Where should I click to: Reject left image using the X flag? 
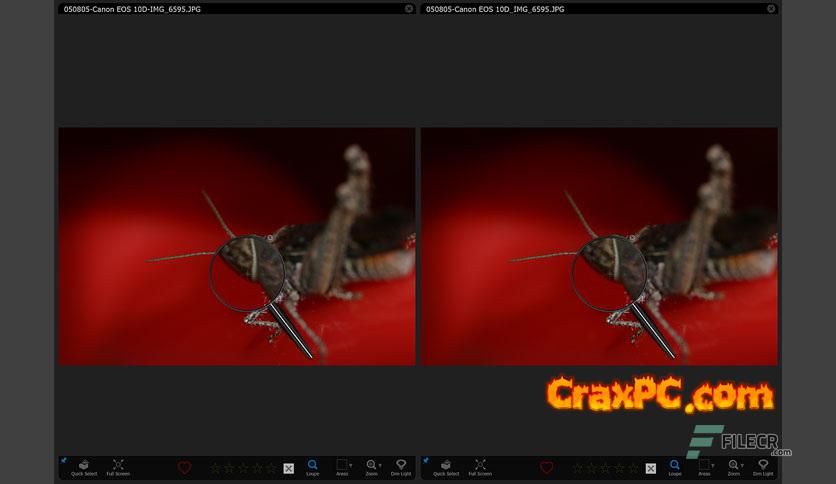tap(288, 469)
